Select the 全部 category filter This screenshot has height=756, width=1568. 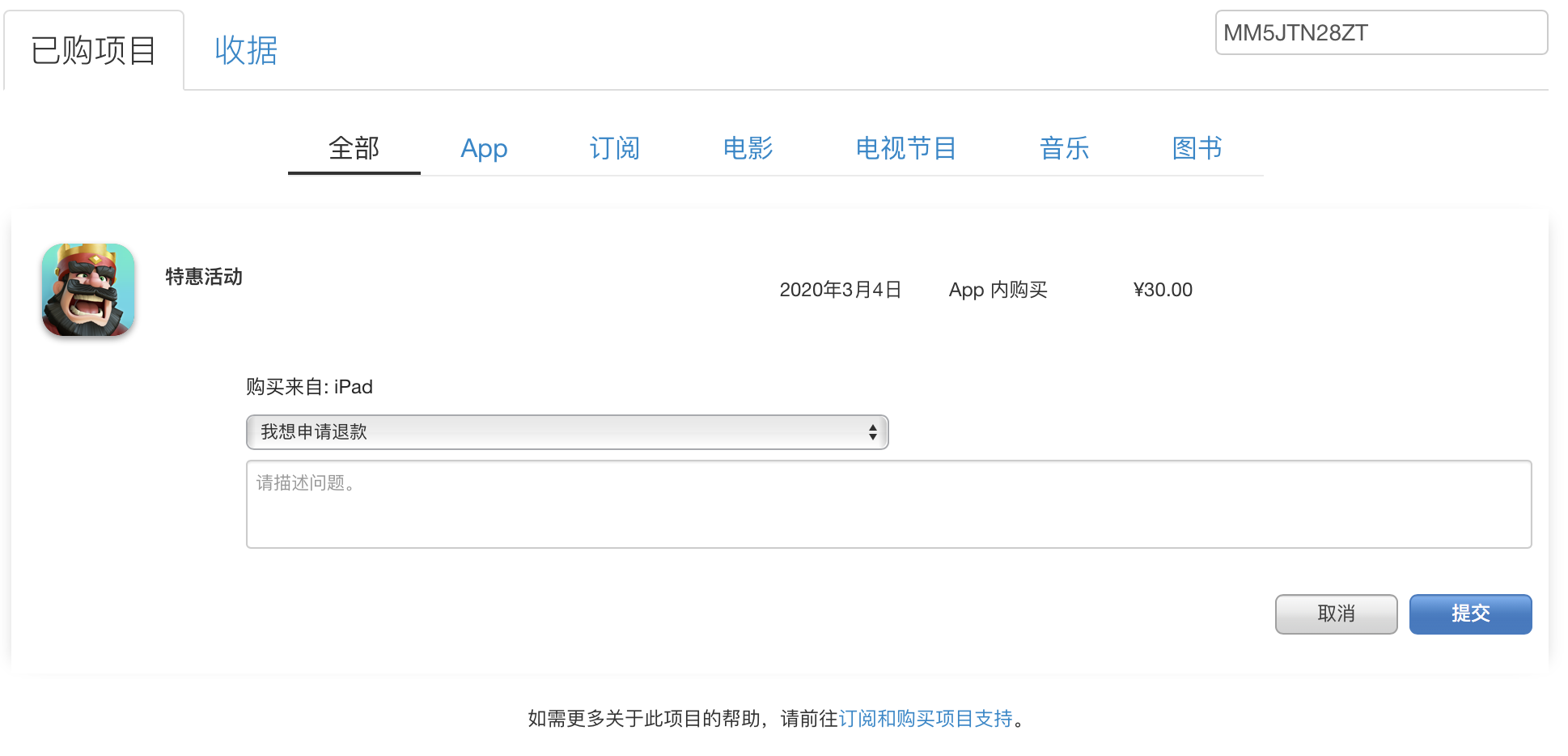(x=354, y=149)
